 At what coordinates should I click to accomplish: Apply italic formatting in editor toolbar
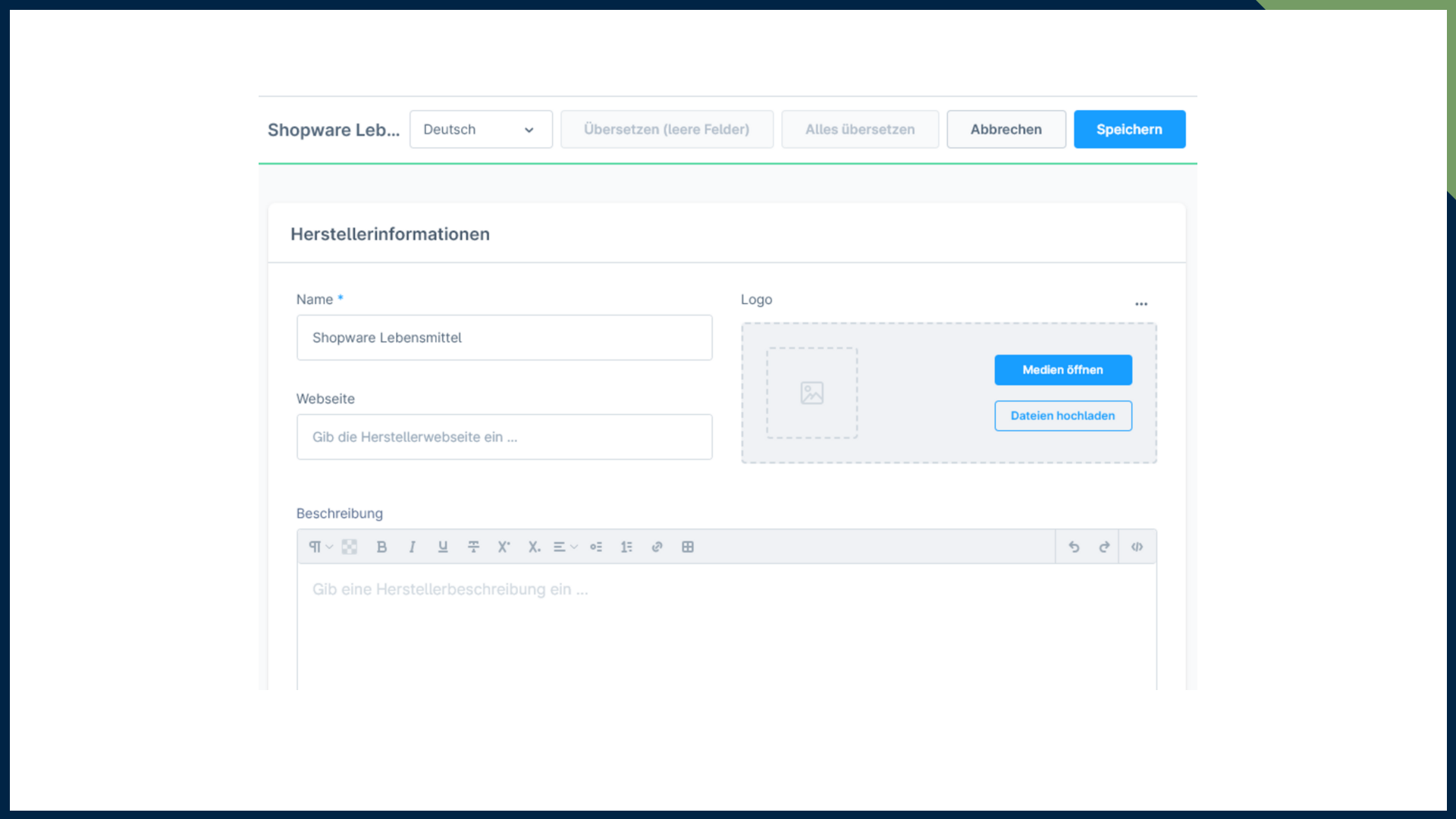(412, 547)
